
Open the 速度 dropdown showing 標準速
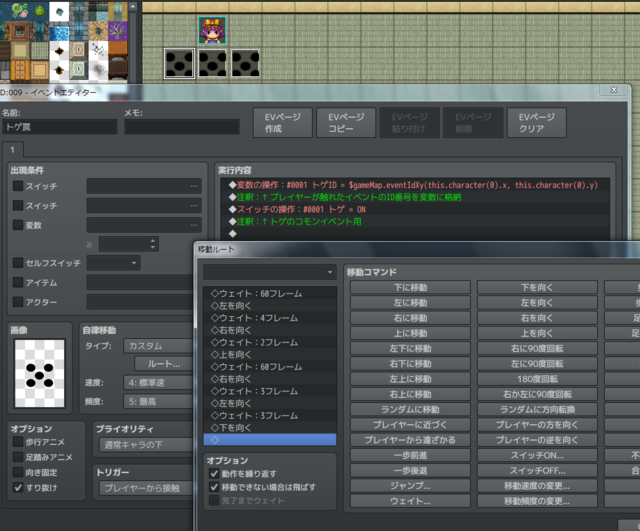[158, 382]
